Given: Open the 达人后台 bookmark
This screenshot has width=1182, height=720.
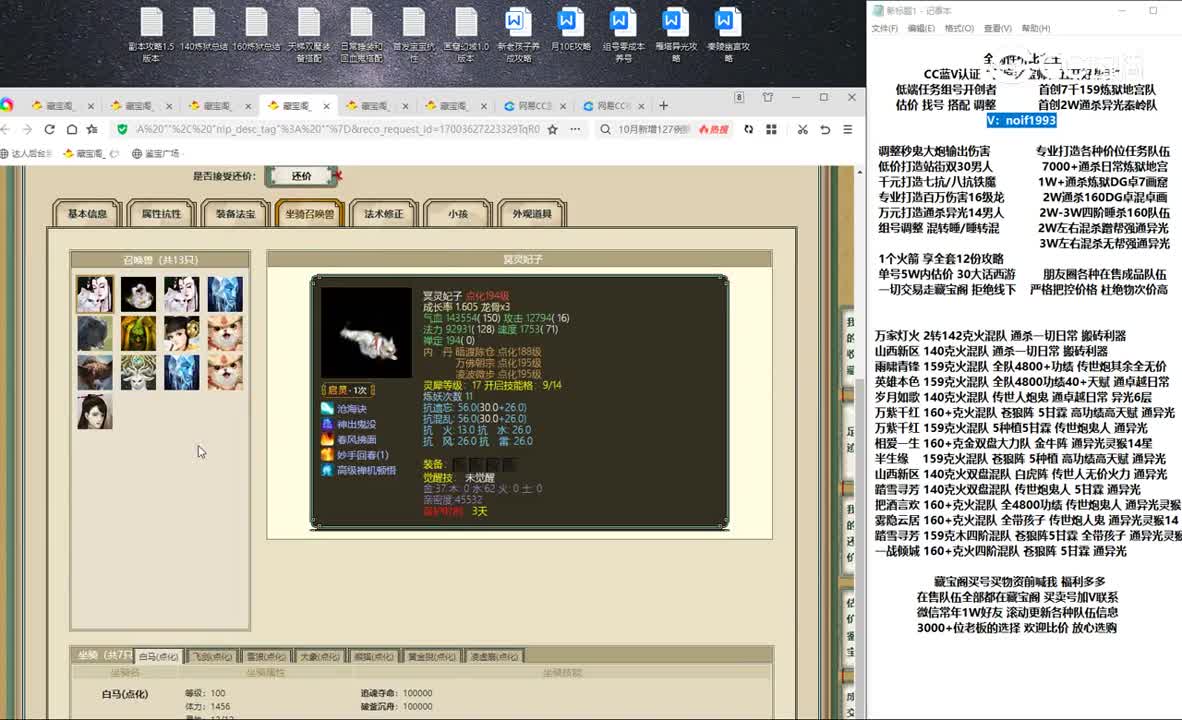Looking at the screenshot, I should click(x=27, y=153).
